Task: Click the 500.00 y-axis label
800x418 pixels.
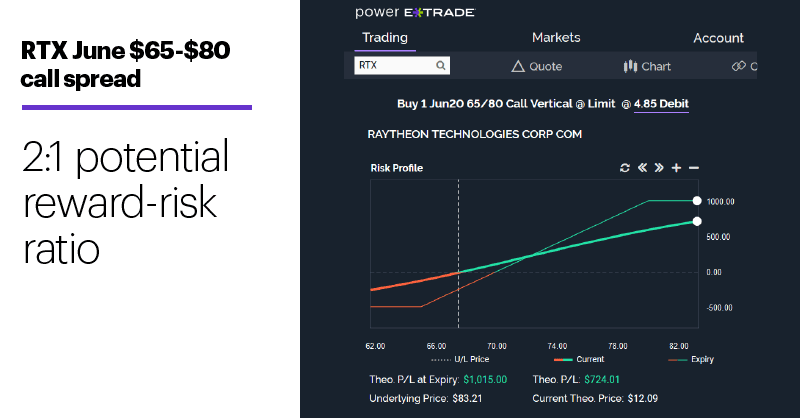Action: (x=718, y=237)
